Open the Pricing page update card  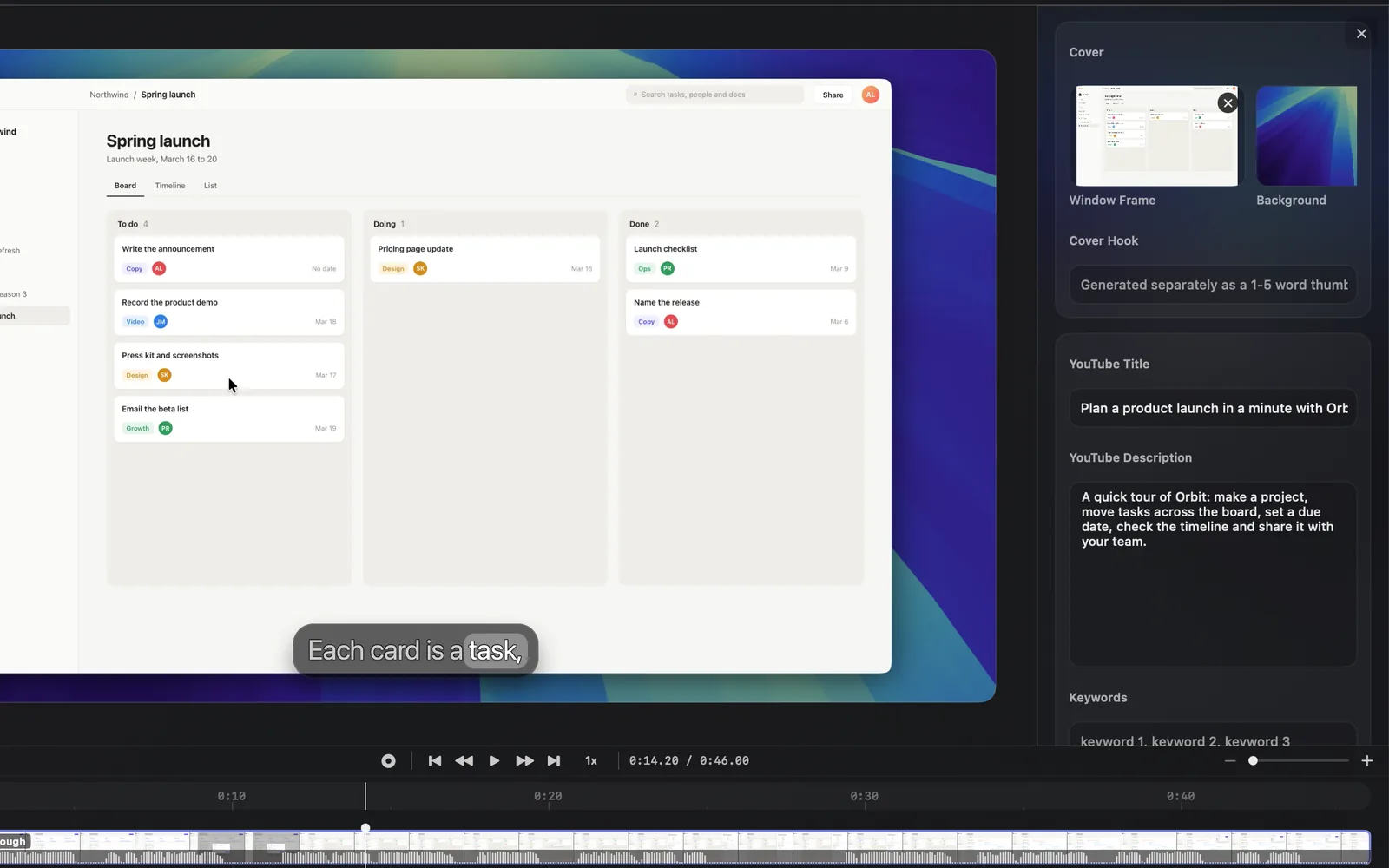(x=484, y=259)
